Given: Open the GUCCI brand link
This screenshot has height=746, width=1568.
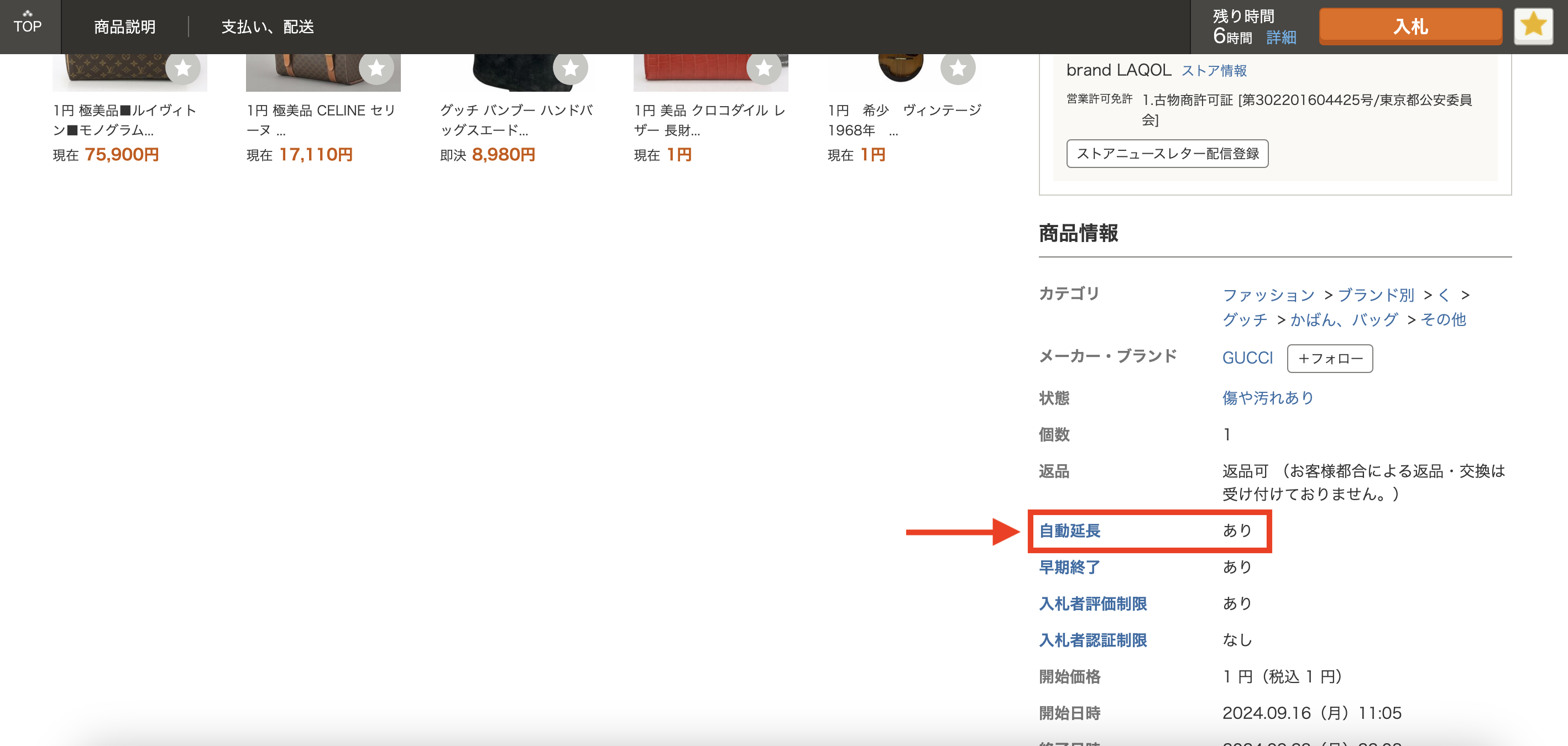Looking at the screenshot, I should coord(1247,359).
